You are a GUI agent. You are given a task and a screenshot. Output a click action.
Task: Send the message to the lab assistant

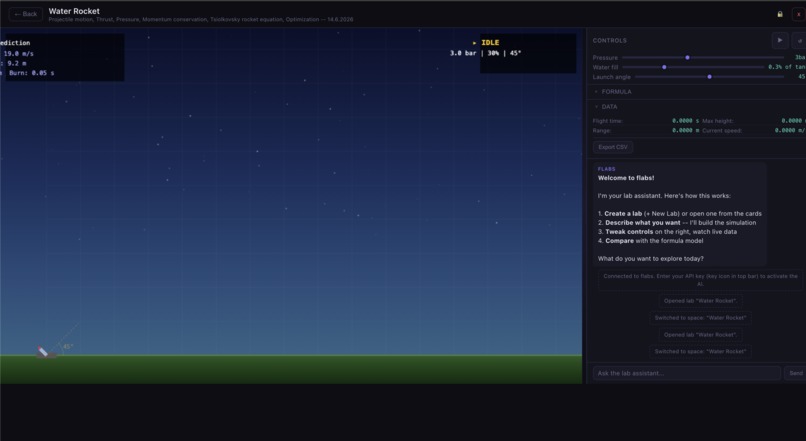pos(795,373)
